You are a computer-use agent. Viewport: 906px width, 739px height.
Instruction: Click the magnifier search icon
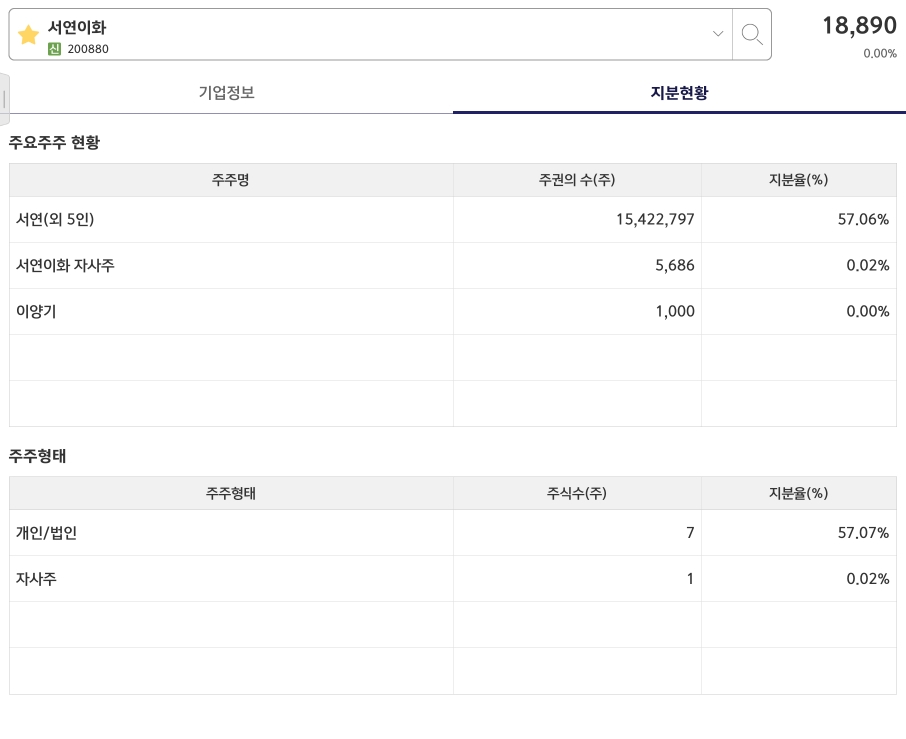[752, 34]
